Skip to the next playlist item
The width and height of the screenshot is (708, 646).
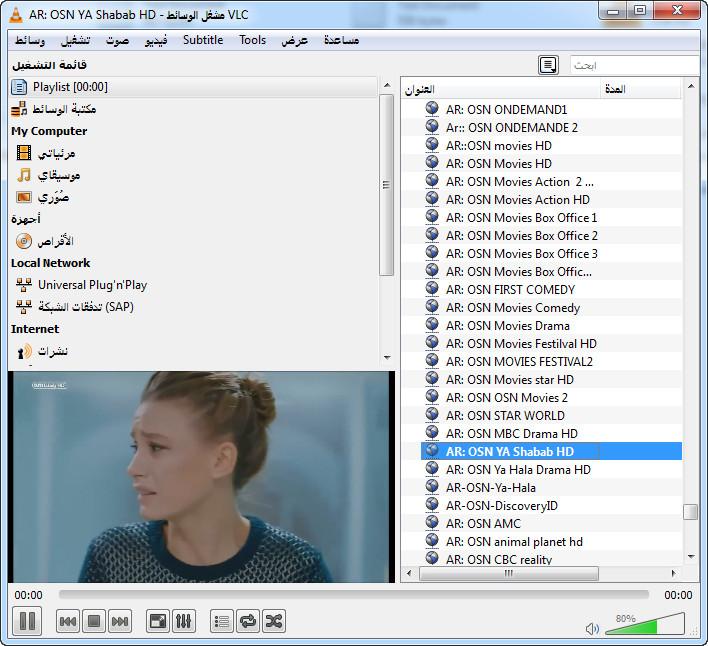point(120,622)
